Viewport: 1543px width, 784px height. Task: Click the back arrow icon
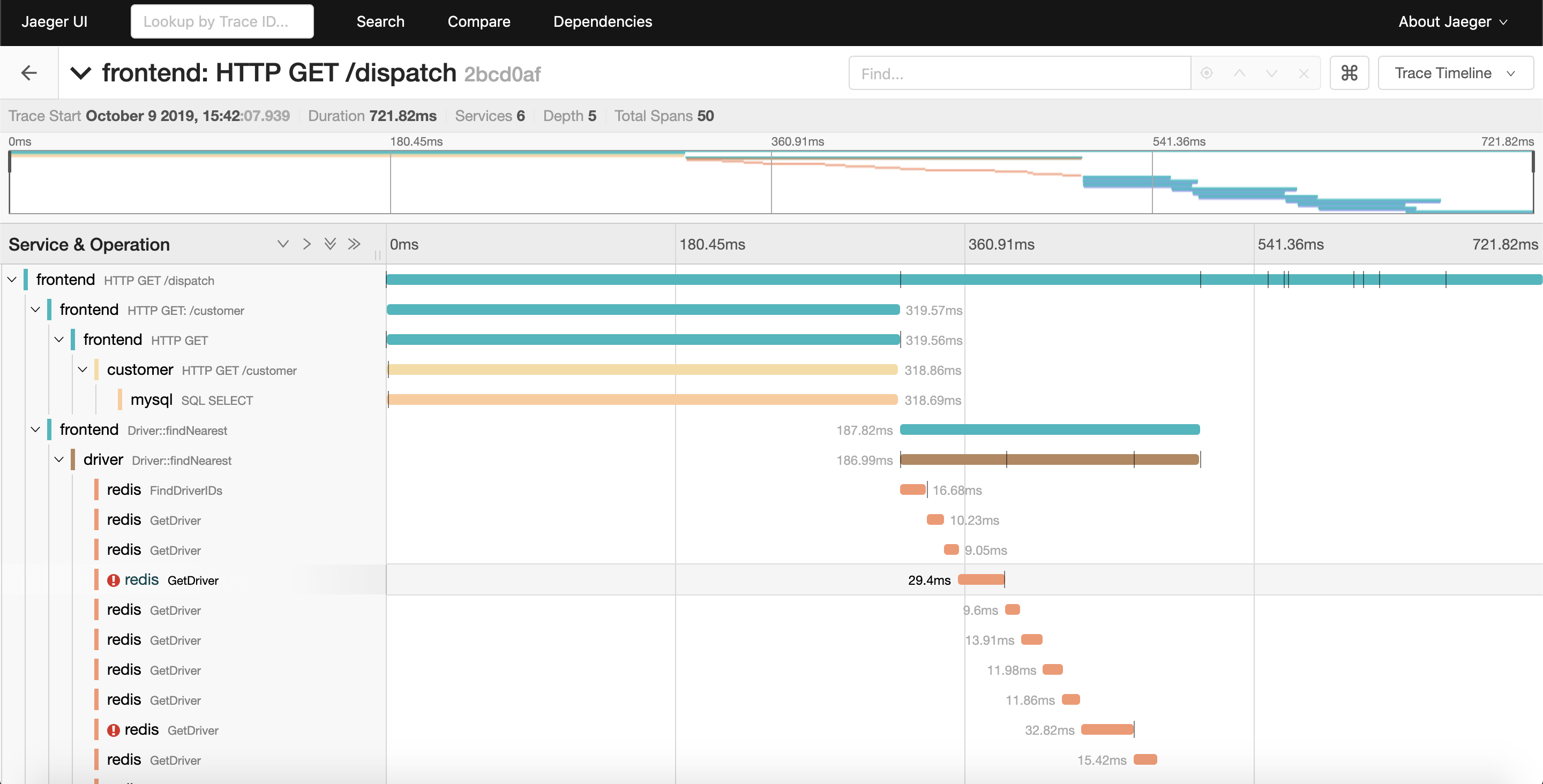pos(29,73)
